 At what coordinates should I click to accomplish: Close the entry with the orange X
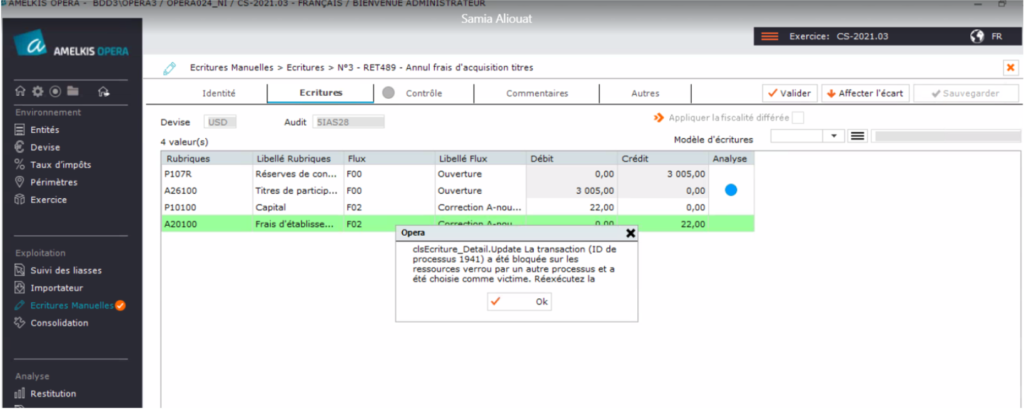[1010, 67]
